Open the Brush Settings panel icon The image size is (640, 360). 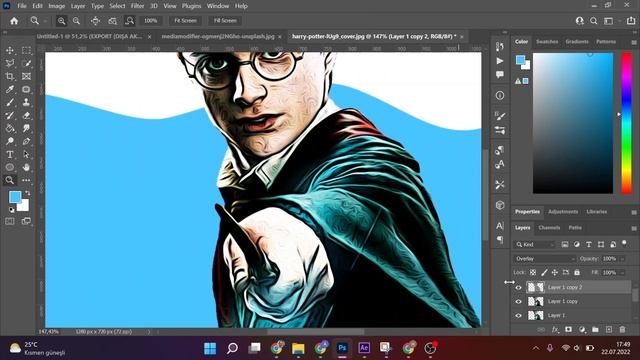500,116
